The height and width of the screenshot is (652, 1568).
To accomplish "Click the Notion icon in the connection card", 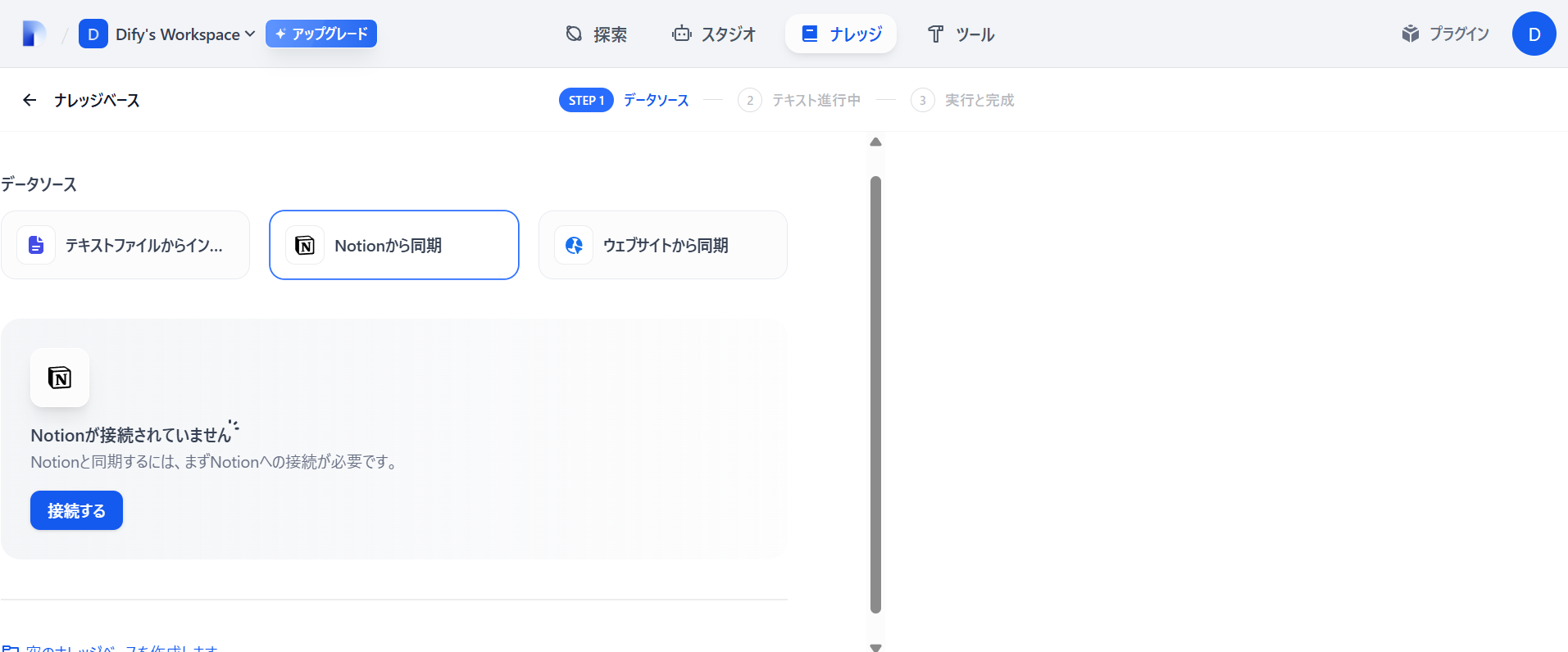I will pos(60,378).
